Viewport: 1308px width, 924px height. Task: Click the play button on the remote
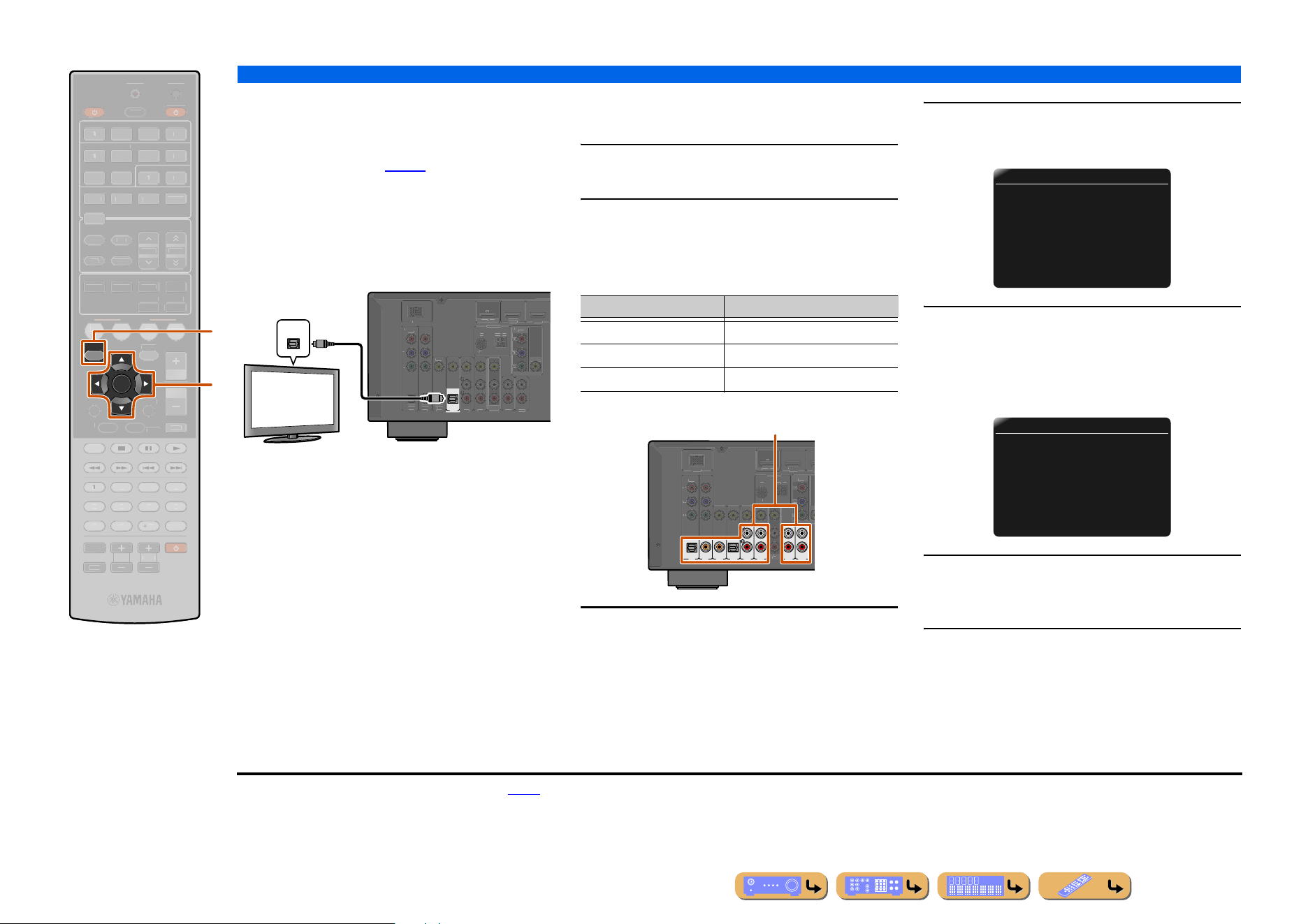[176, 448]
